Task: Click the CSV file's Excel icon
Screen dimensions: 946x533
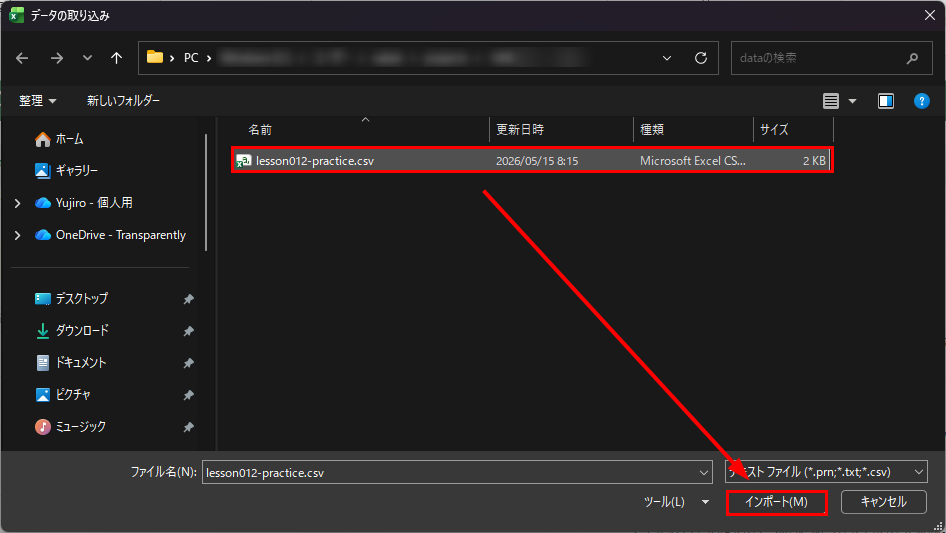Action: pos(243,161)
